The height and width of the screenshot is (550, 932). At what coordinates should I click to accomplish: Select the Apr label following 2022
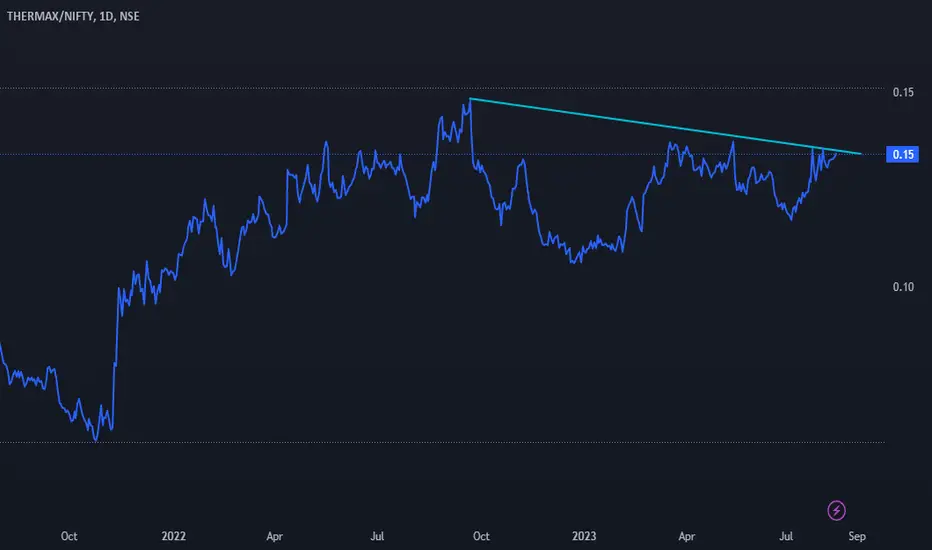274,536
